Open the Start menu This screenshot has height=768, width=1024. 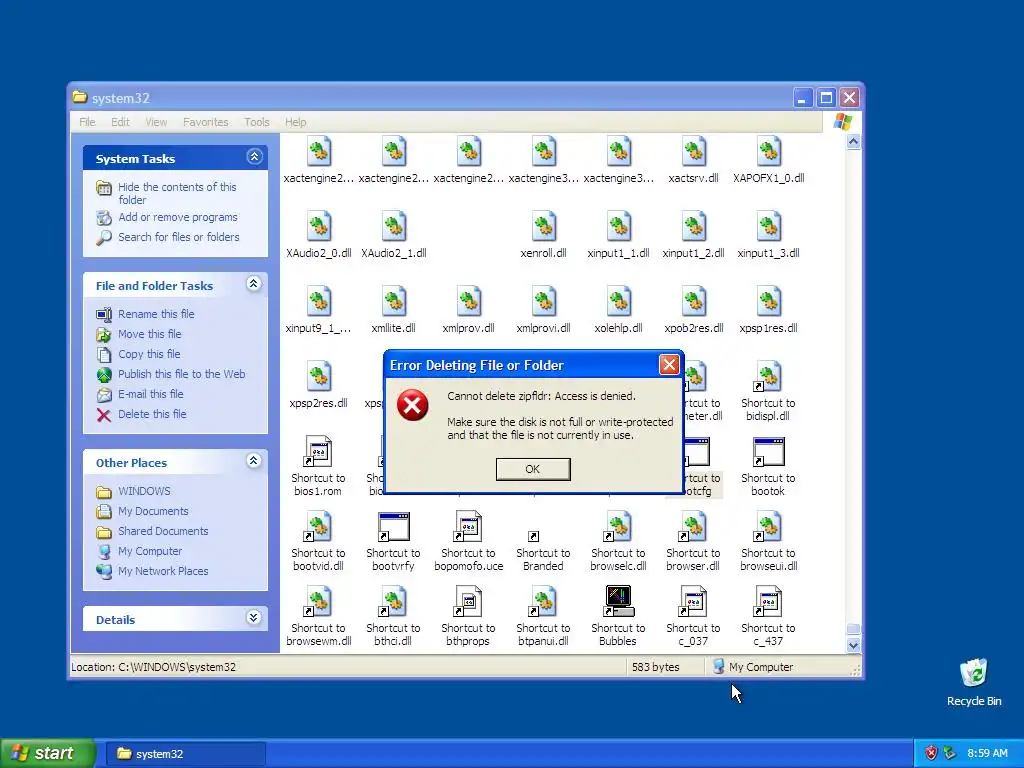pyautogui.click(x=48, y=753)
